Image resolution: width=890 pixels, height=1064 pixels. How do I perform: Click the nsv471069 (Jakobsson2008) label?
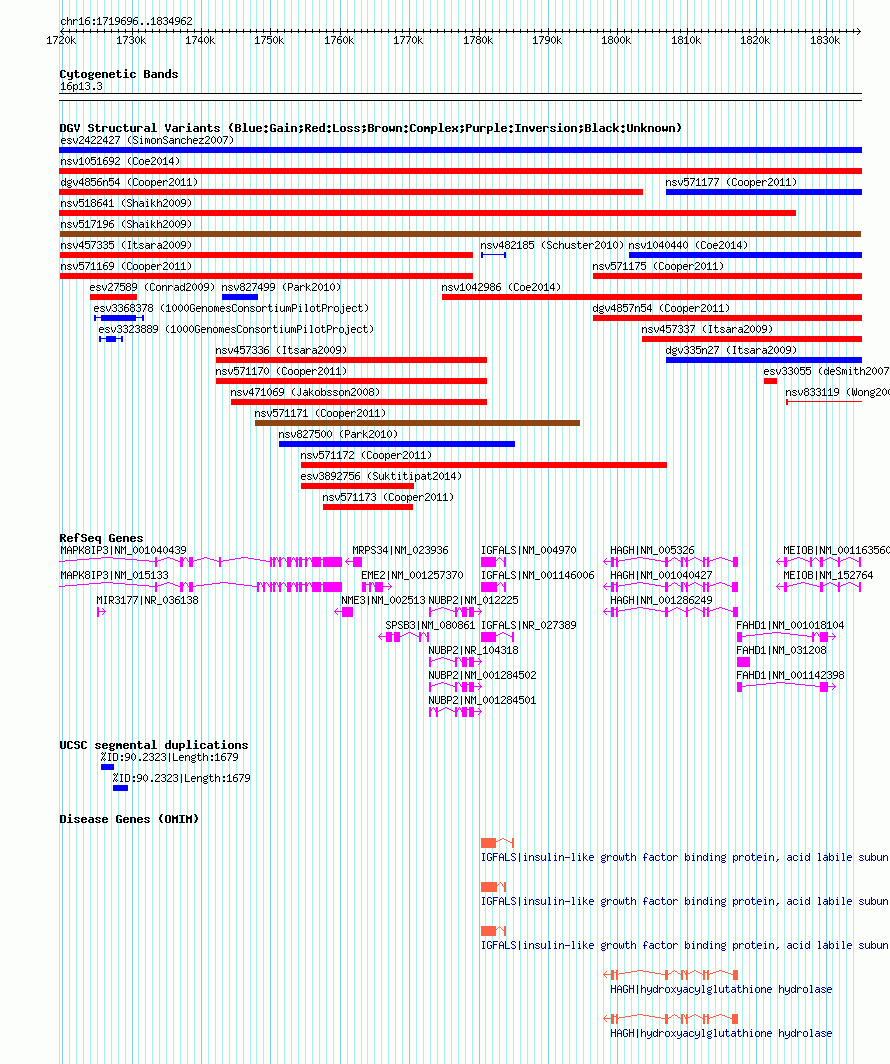click(x=305, y=393)
